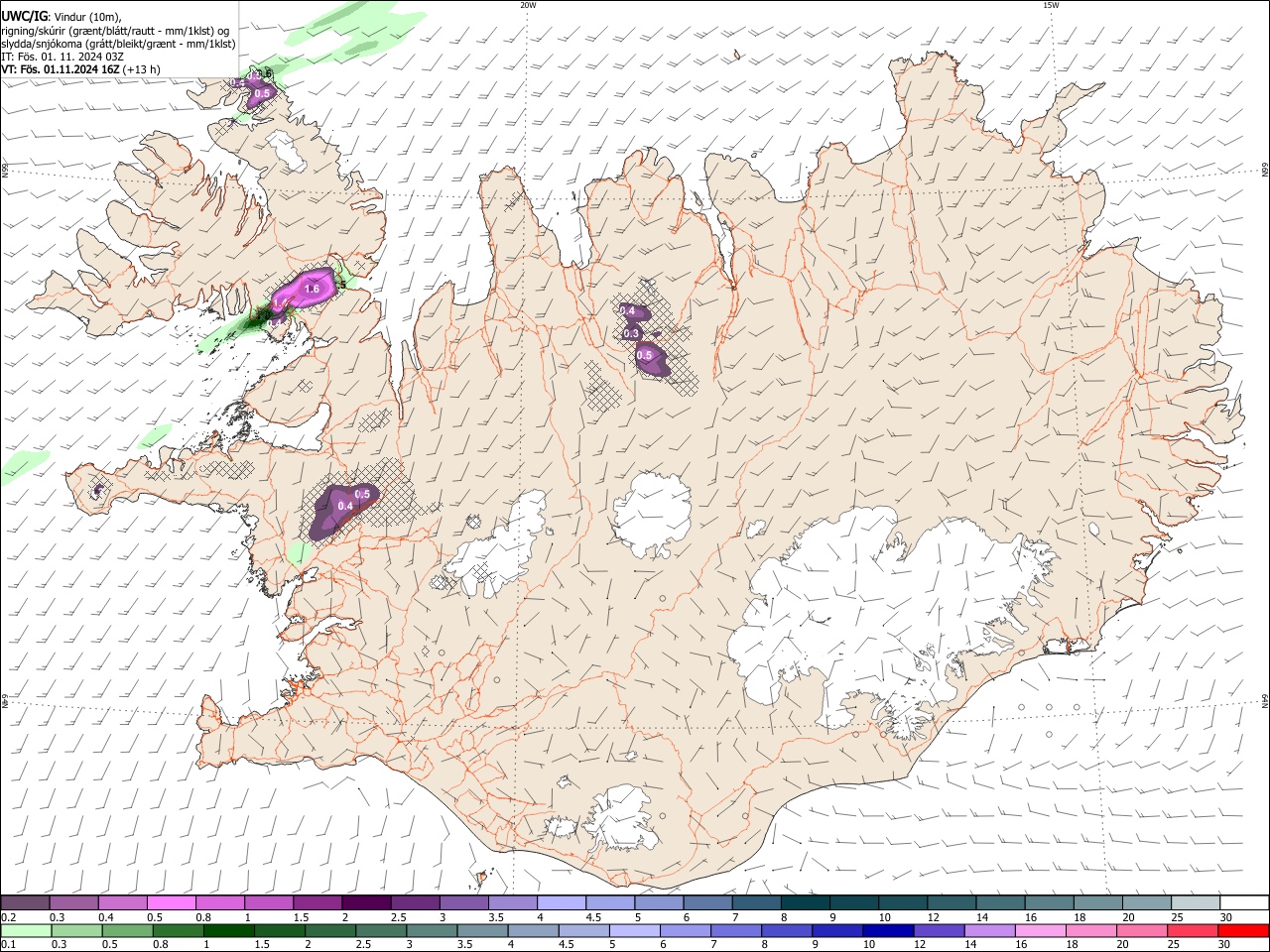Click the '2.5' tick label on the lower scale
Screen dimensions: 1270x952
[x=363, y=945]
